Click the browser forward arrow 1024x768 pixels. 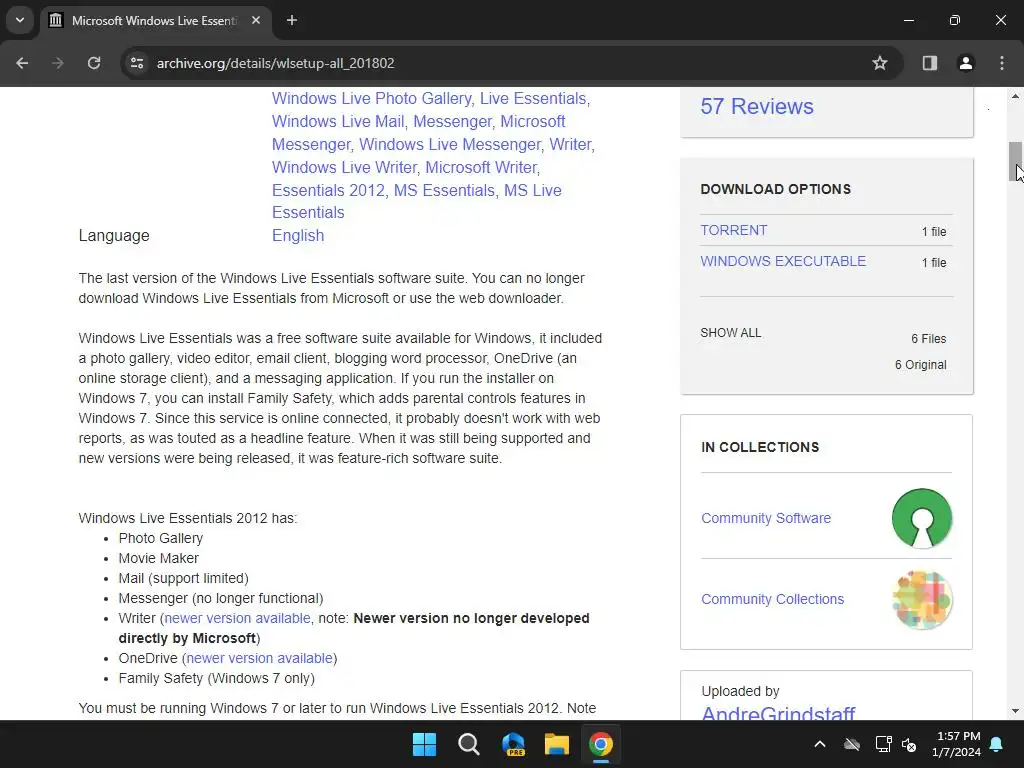[x=58, y=63]
